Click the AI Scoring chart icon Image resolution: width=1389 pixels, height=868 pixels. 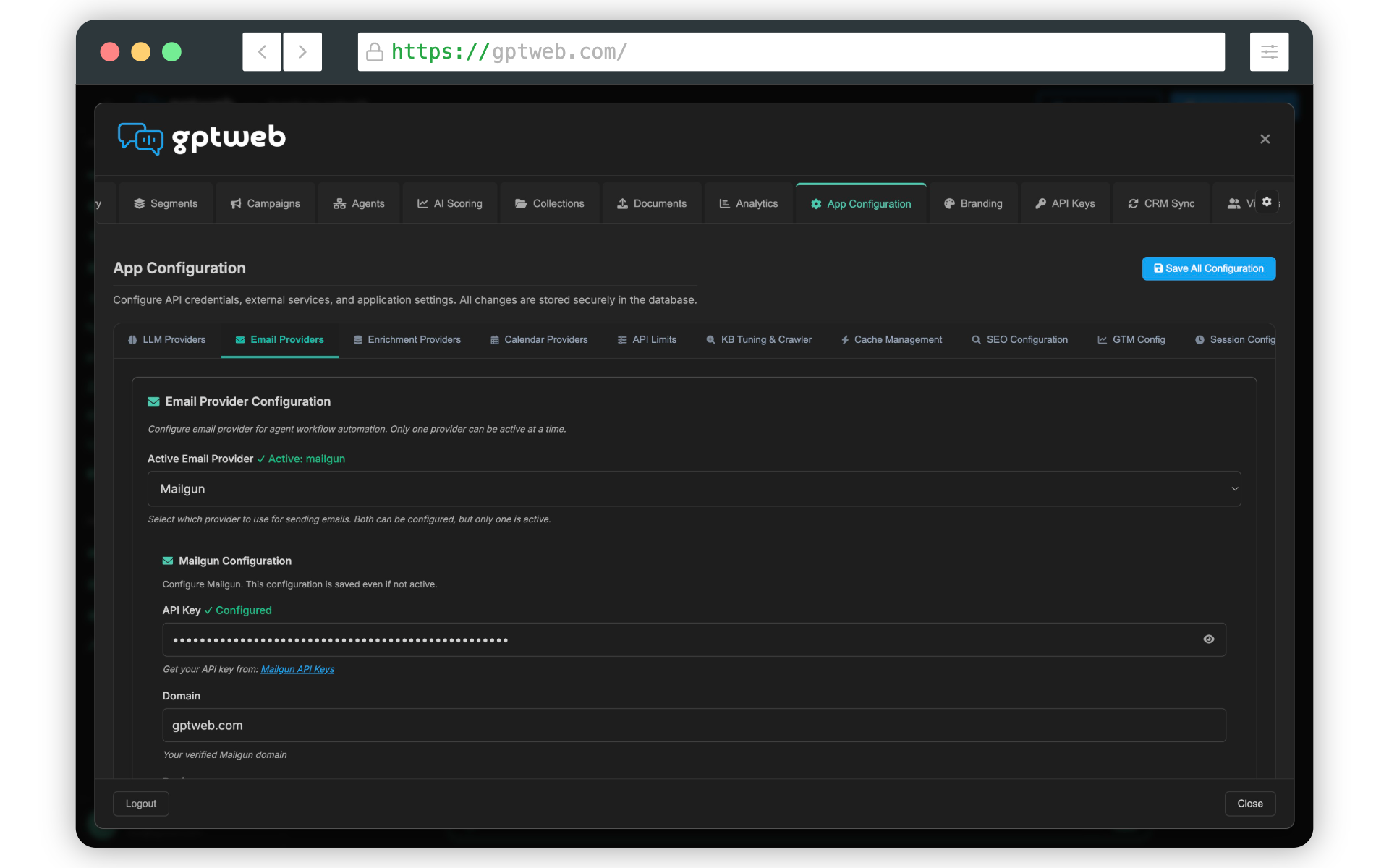(422, 204)
